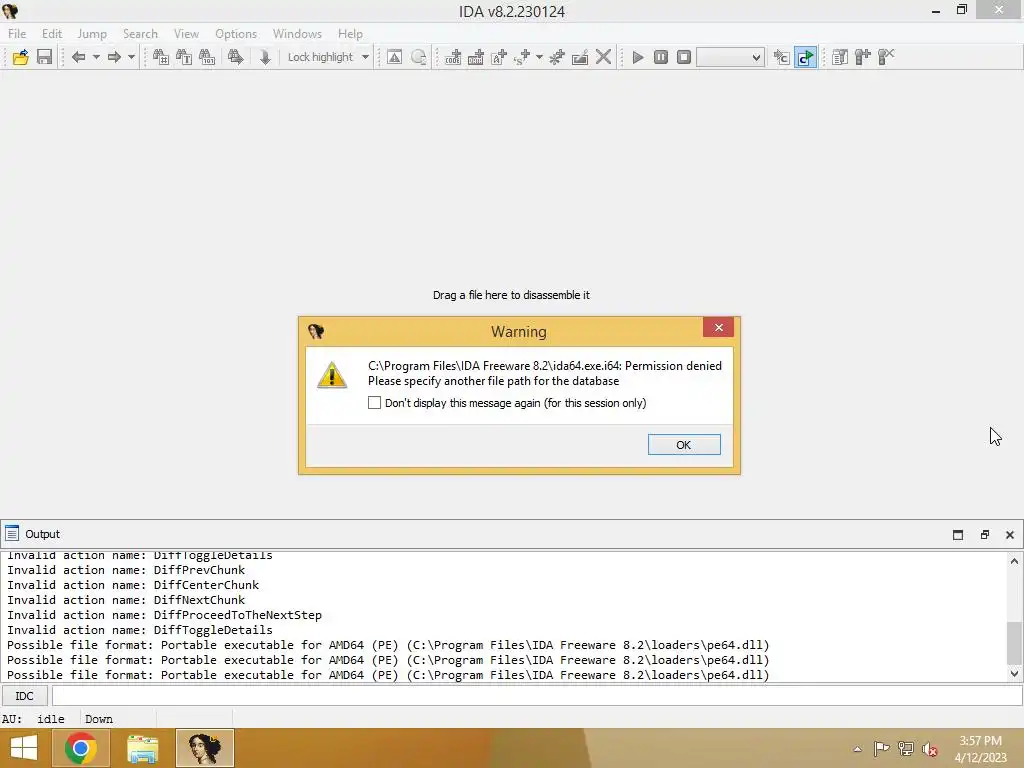Open the Edit menu
This screenshot has width=1024, height=768.
click(x=52, y=34)
